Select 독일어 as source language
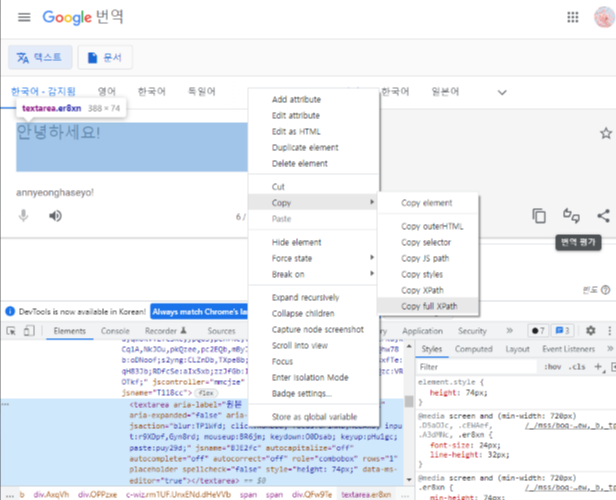 coord(202,92)
